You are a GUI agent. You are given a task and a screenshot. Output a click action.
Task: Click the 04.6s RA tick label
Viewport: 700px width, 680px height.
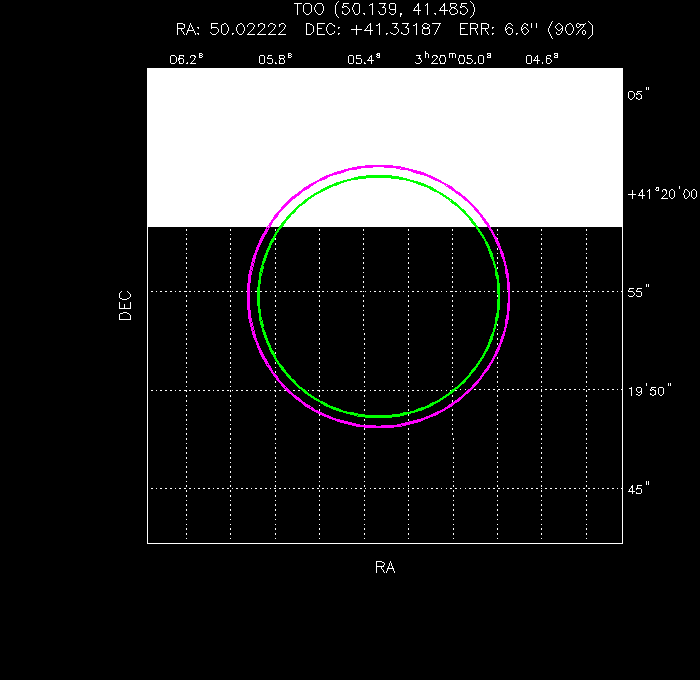point(542,59)
